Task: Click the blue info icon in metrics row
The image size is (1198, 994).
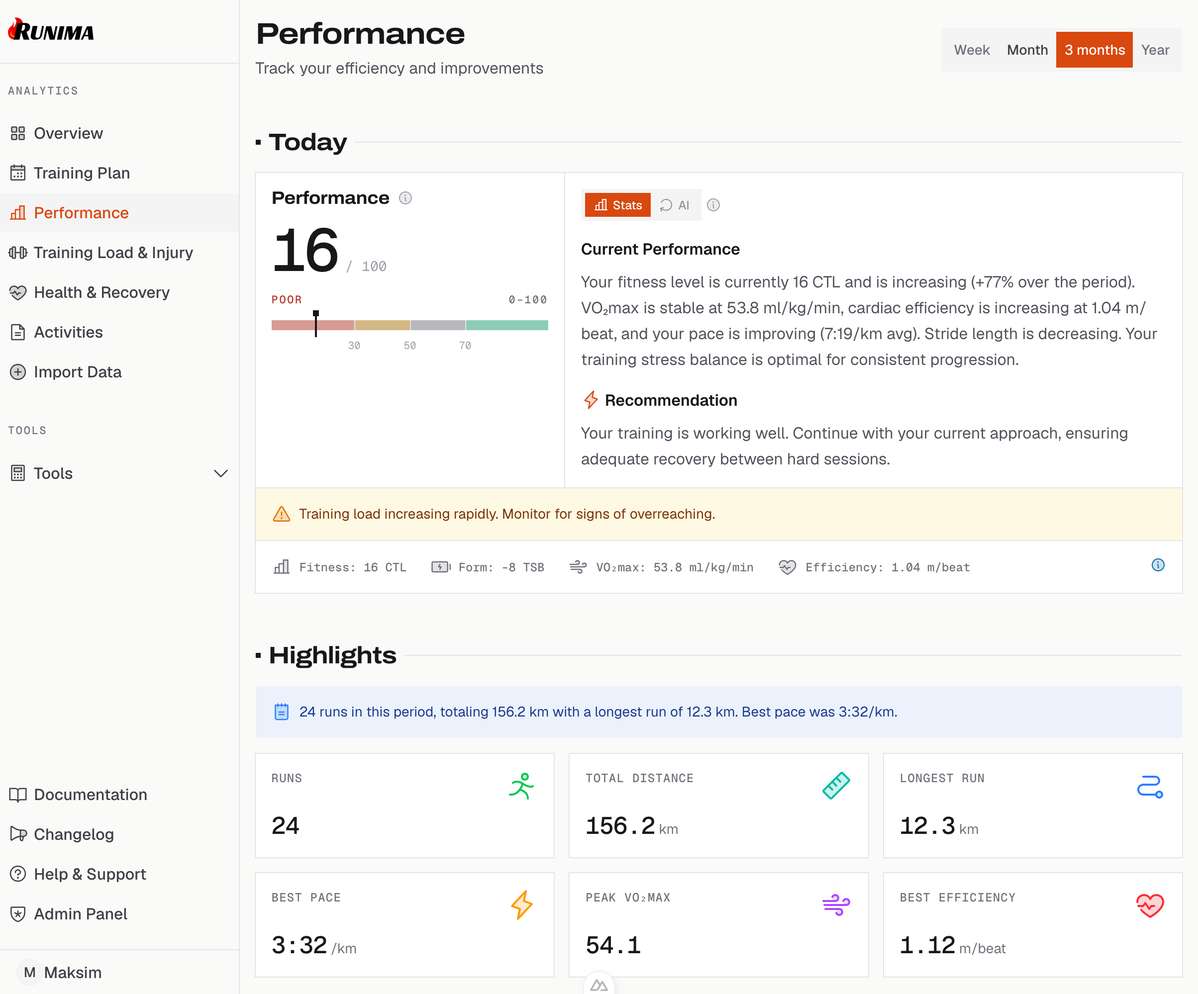Action: (x=1158, y=565)
